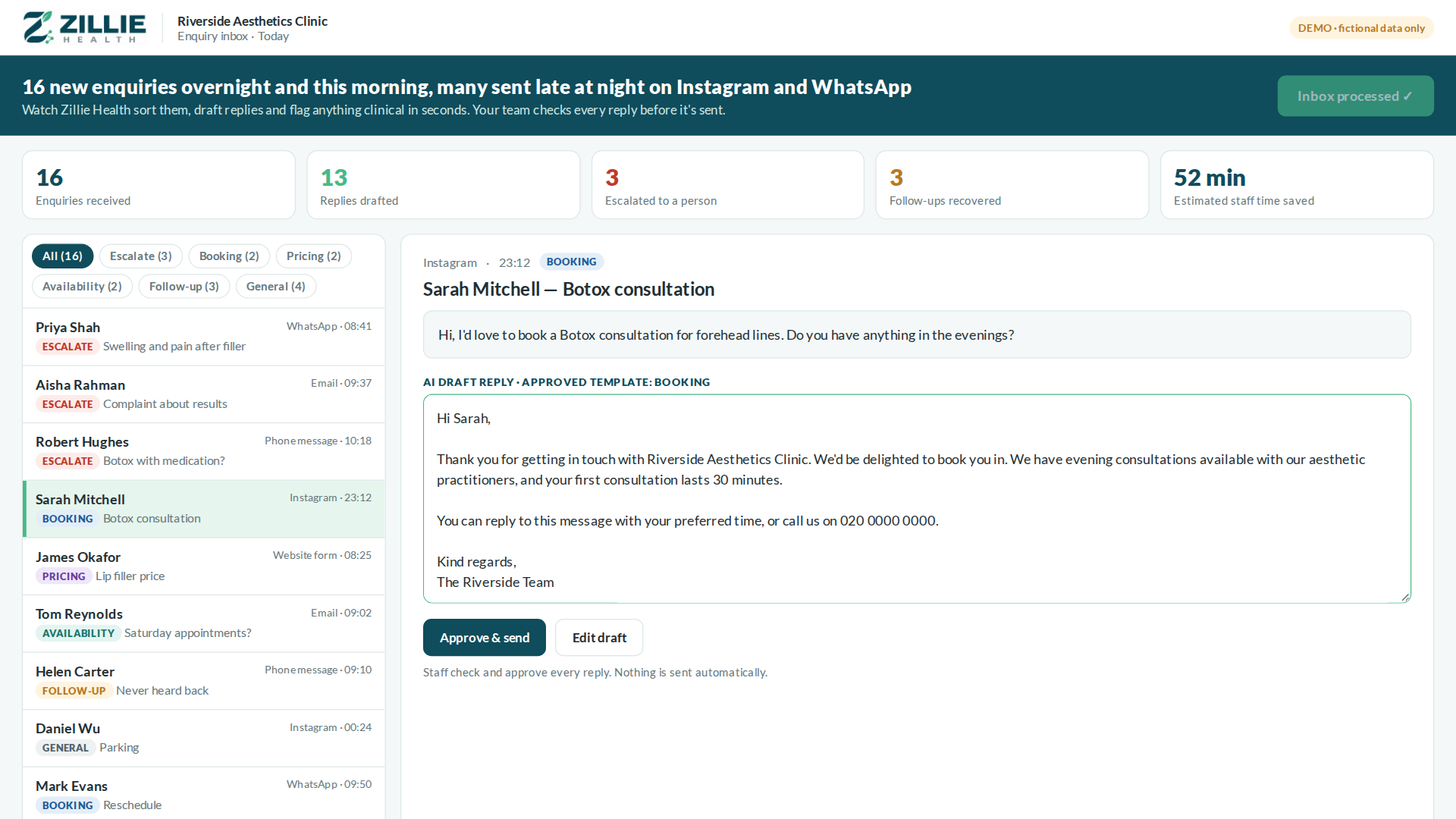This screenshot has height=819, width=1456.
Task: Click the BOOKING tag on Mark Evans
Action: 67,805
